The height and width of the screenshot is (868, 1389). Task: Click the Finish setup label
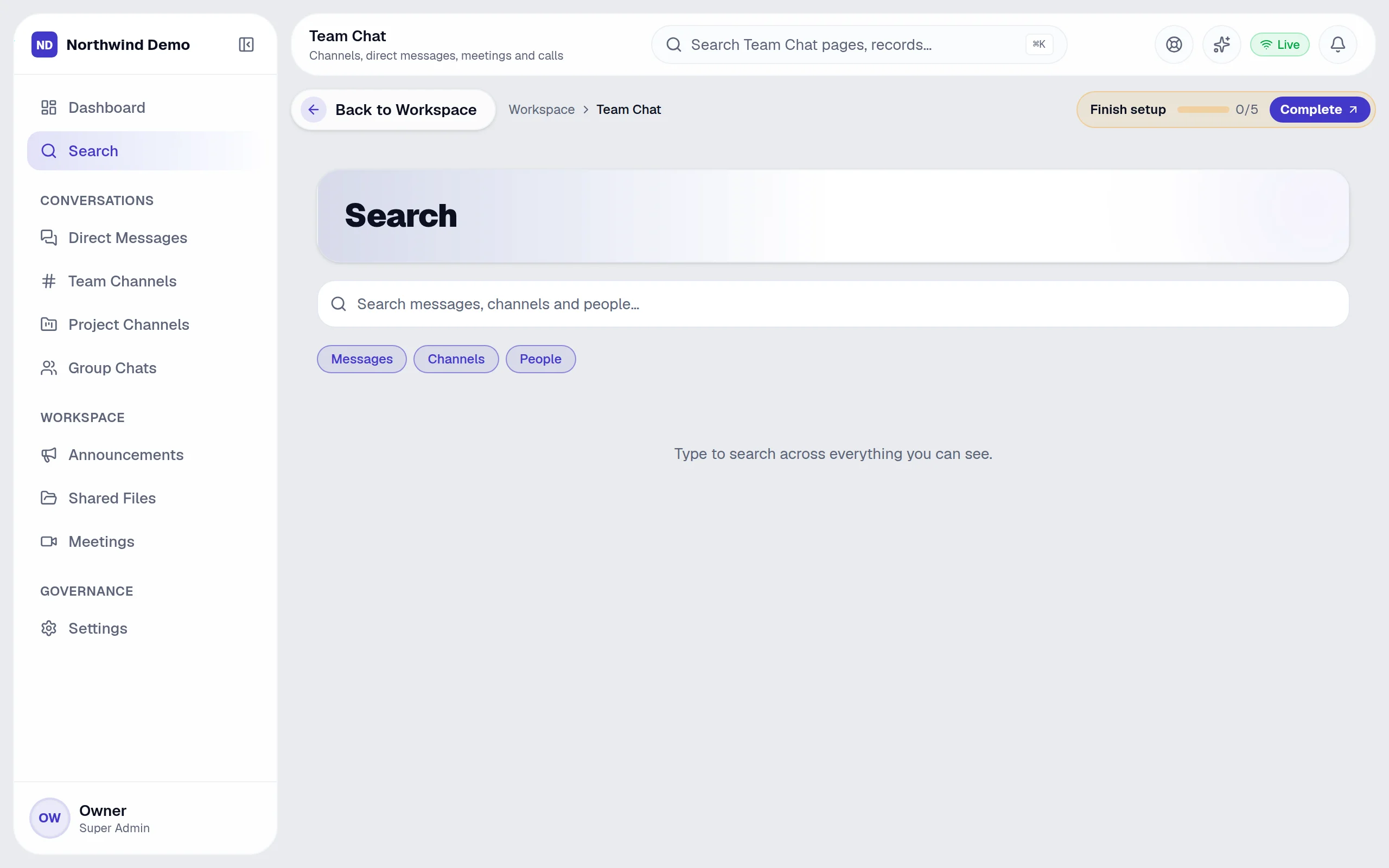[x=1128, y=110]
